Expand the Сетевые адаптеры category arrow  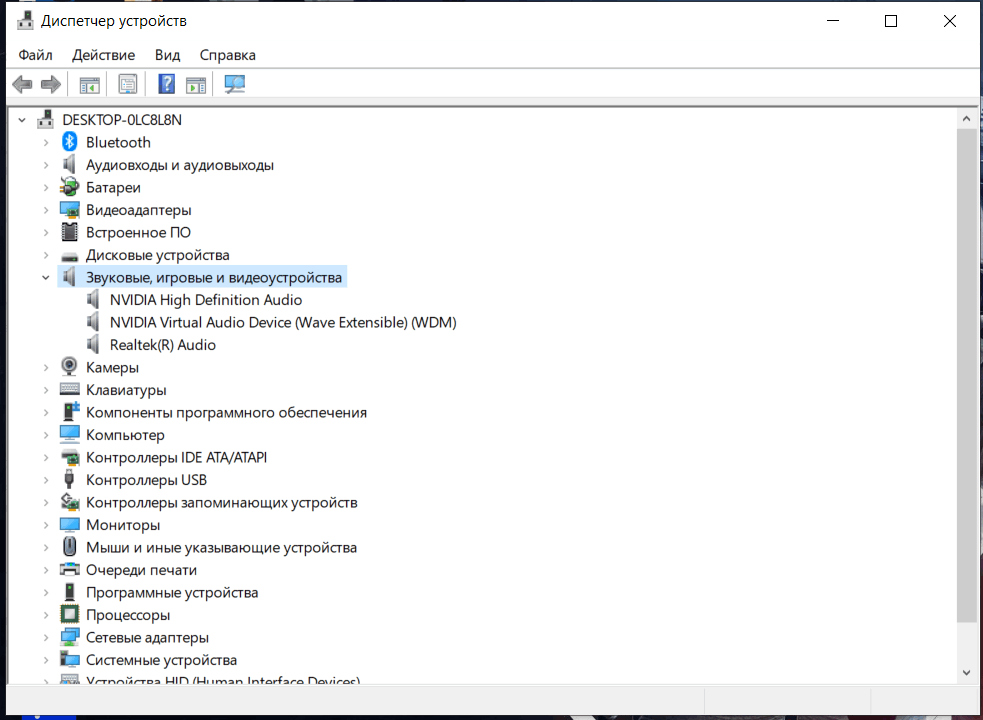point(46,637)
